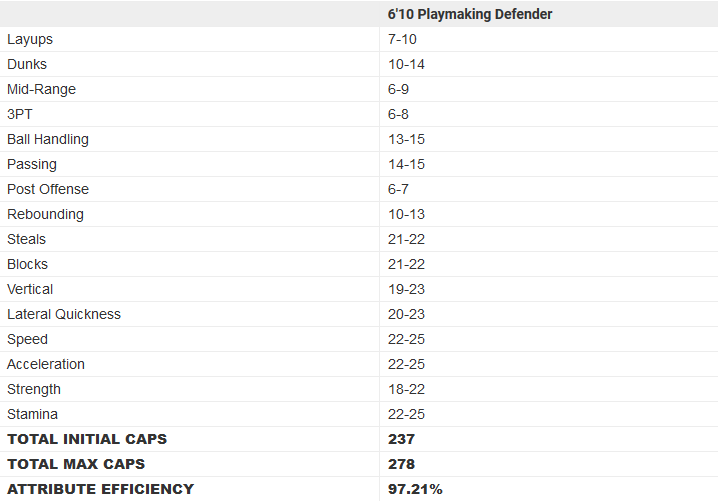Click the Blocks row label

27,264
